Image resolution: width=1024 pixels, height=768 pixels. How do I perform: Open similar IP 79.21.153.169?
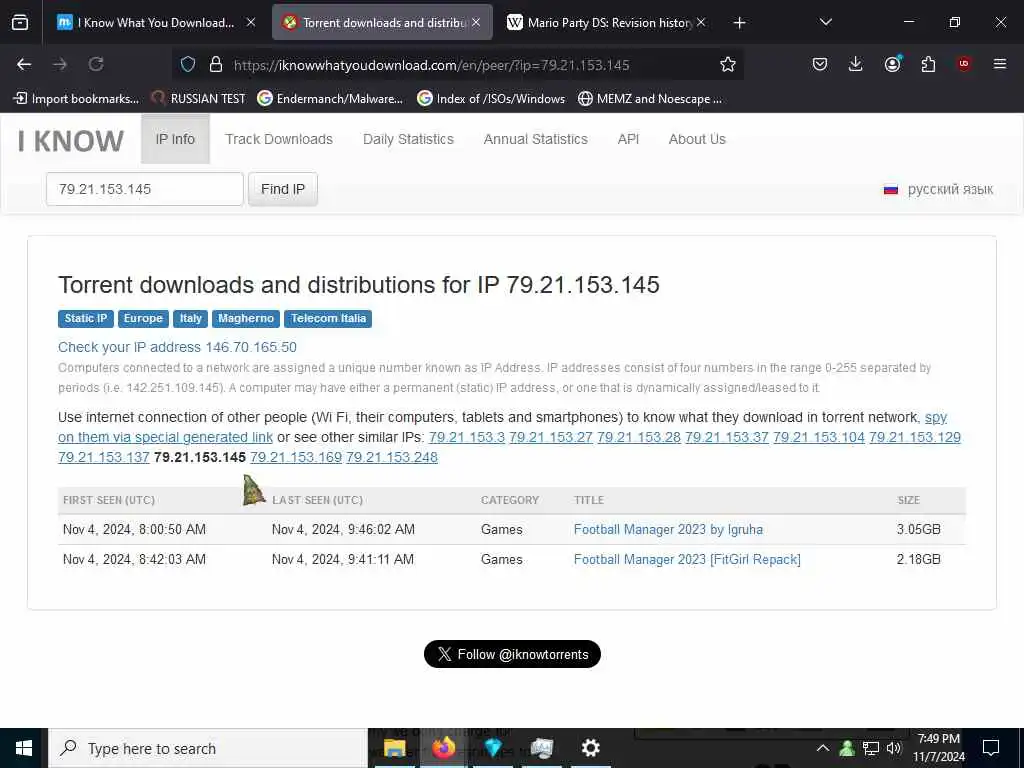click(x=296, y=457)
